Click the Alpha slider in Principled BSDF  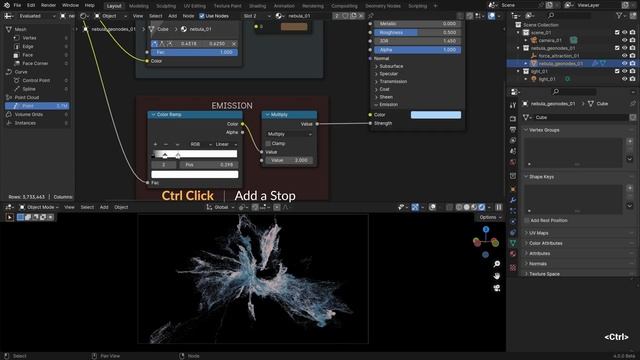(x=418, y=50)
